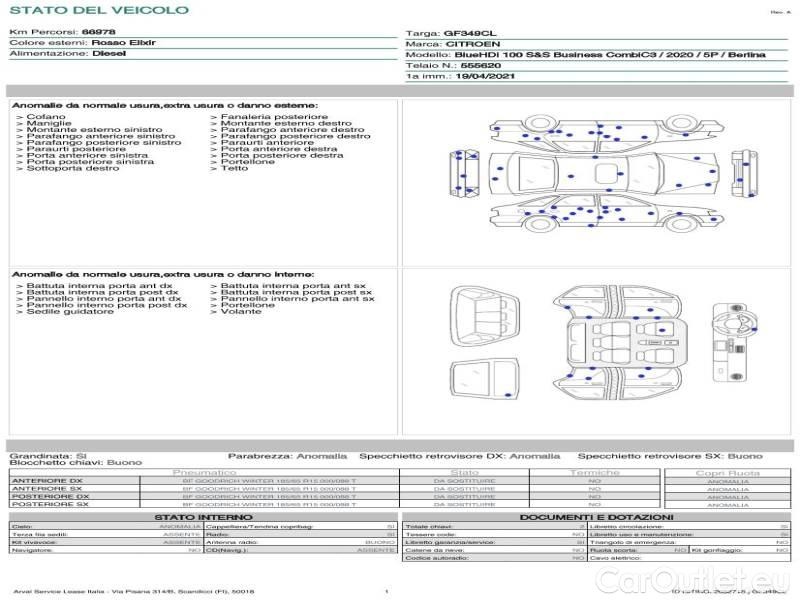Click the 'Copri Ruota' column header
Viewport: 800px width, 600px height.
click(727, 473)
